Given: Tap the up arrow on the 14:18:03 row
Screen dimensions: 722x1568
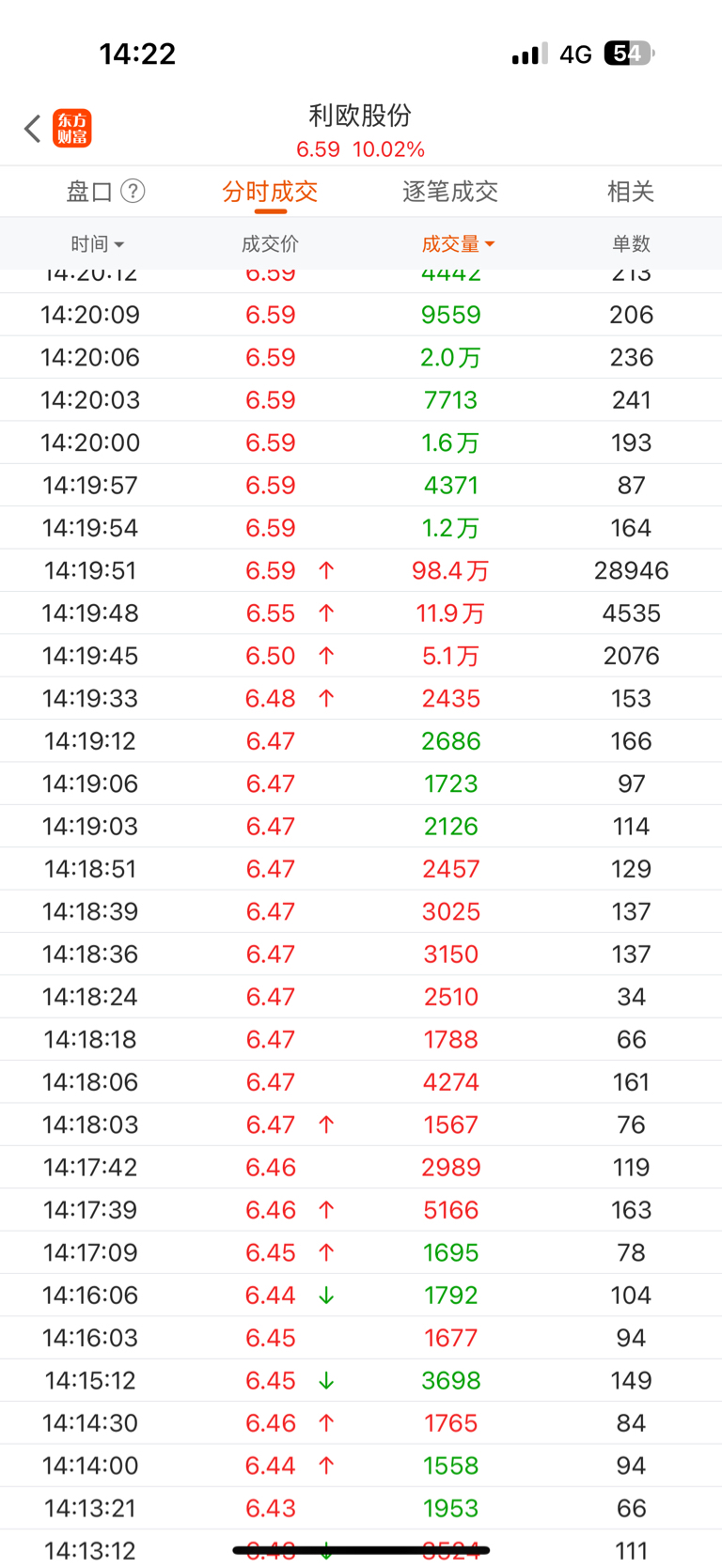Looking at the screenshot, I should point(326,1125).
